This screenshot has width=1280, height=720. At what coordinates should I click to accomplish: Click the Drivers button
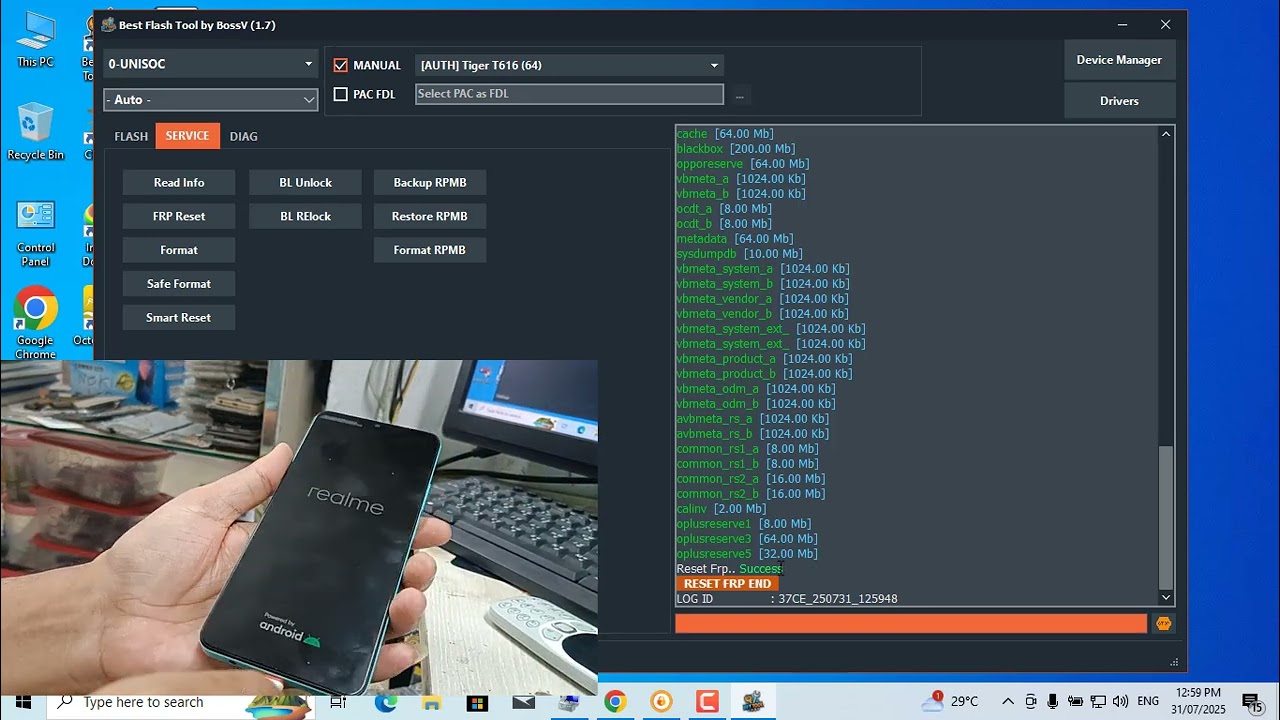click(x=1119, y=101)
